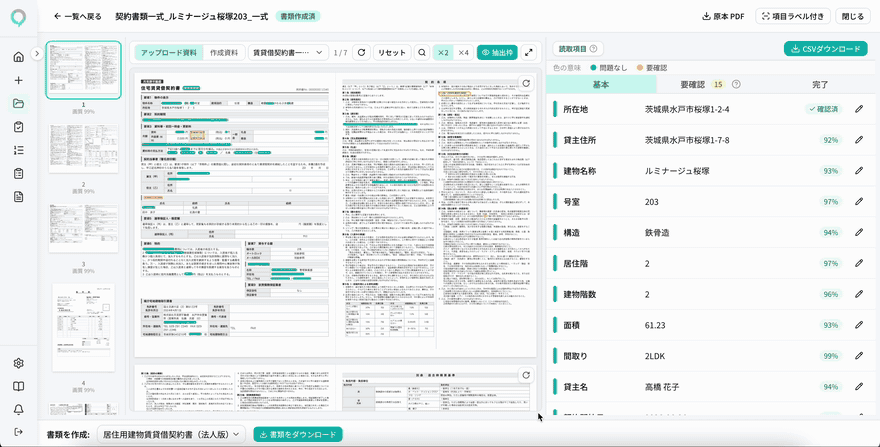The image size is (880, 447).
Task: Click 92% confidence badge for 貸主住所
Action: pos(831,140)
